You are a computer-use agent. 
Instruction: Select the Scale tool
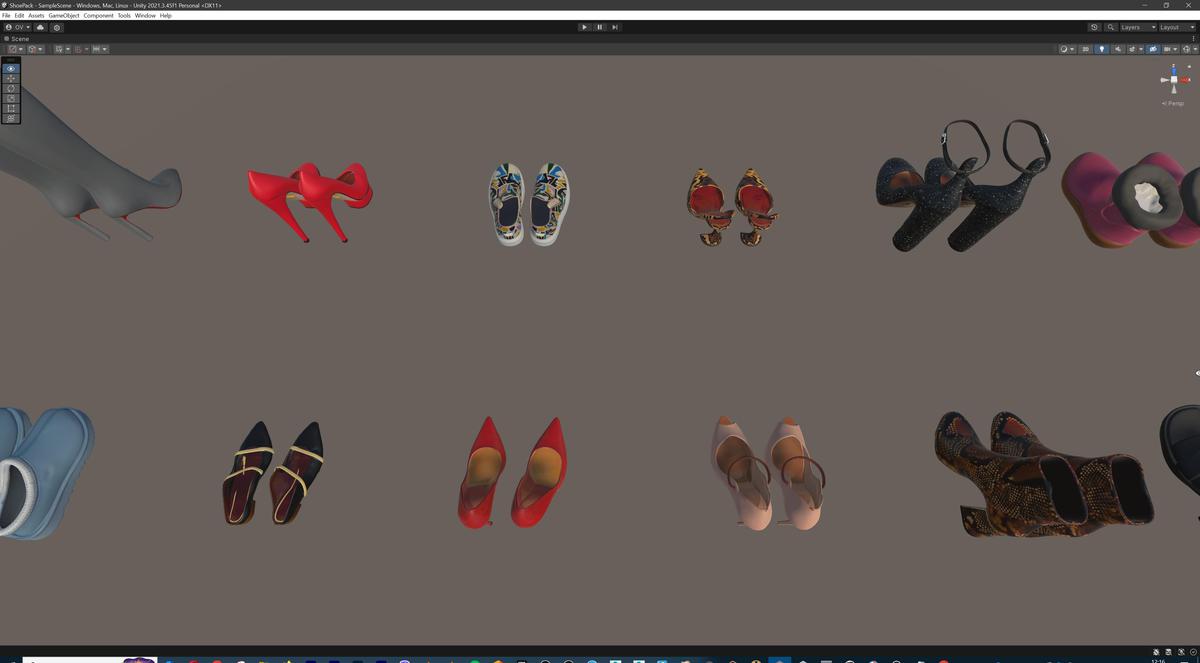pyautogui.click(x=10, y=98)
